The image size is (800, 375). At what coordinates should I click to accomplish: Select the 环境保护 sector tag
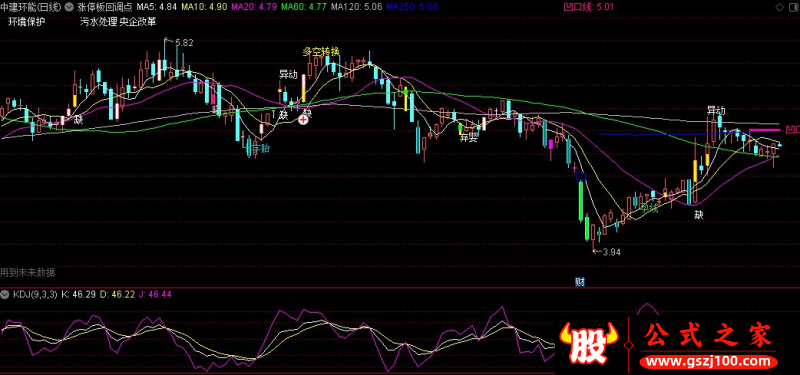click(27, 22)
